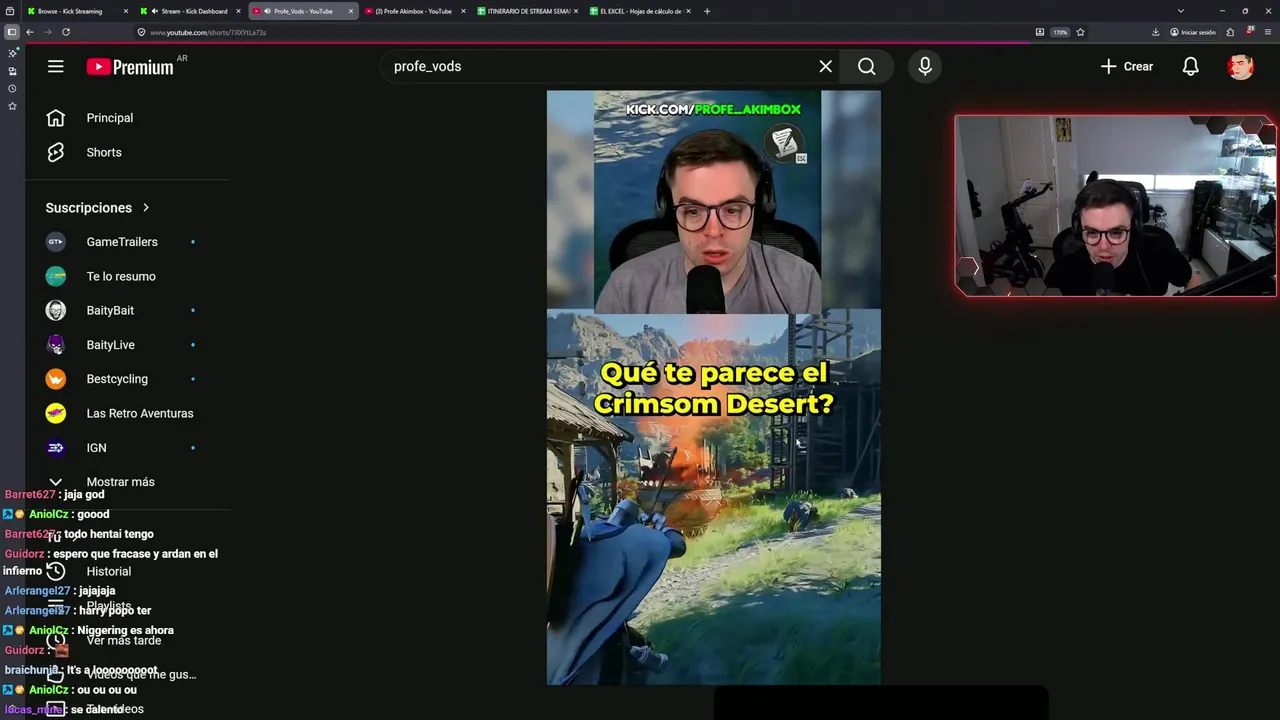Go back with browser back arrow
Viewport: 1280px width, 720px height.
coord(30,32)
